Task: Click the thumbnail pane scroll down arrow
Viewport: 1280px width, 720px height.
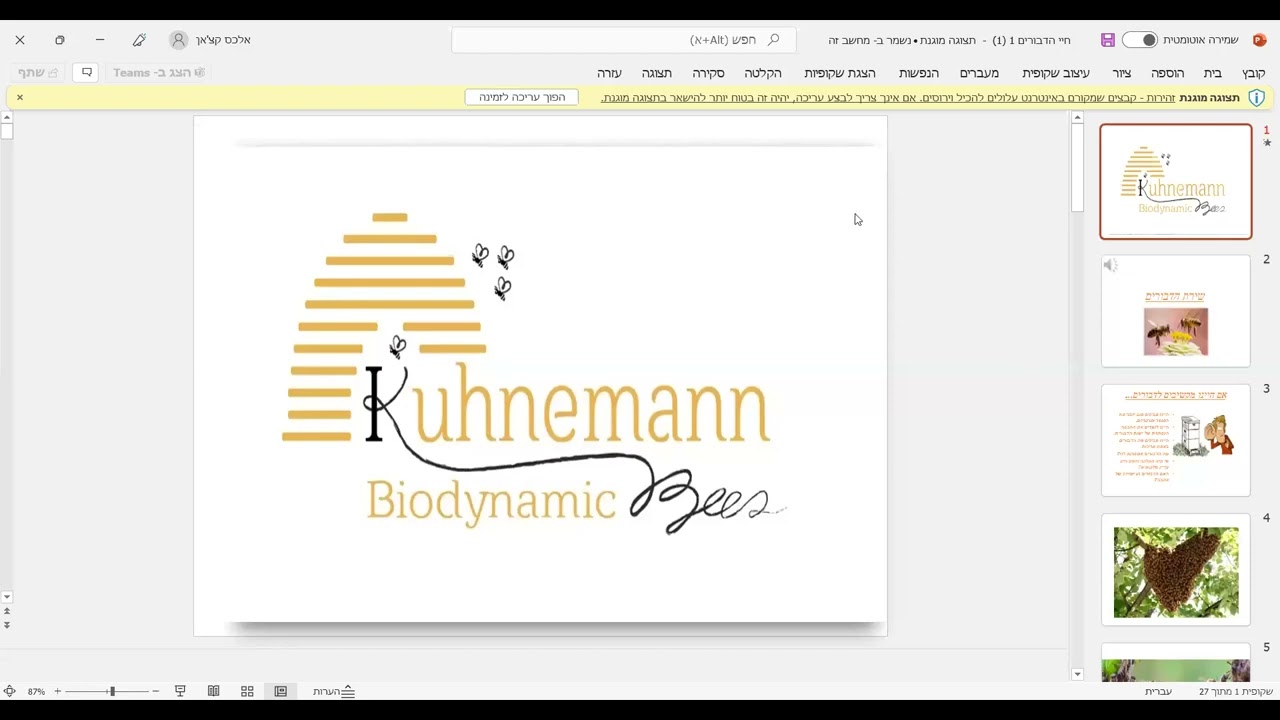Action: pos(1077,674)
